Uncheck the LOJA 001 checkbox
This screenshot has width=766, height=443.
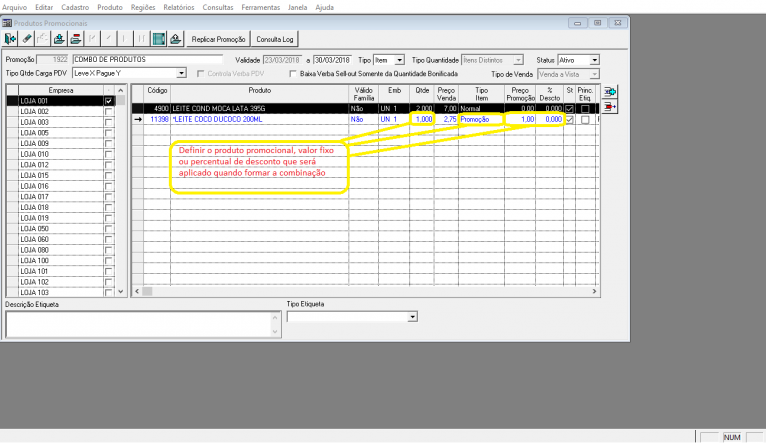click(x=108, y=101)
